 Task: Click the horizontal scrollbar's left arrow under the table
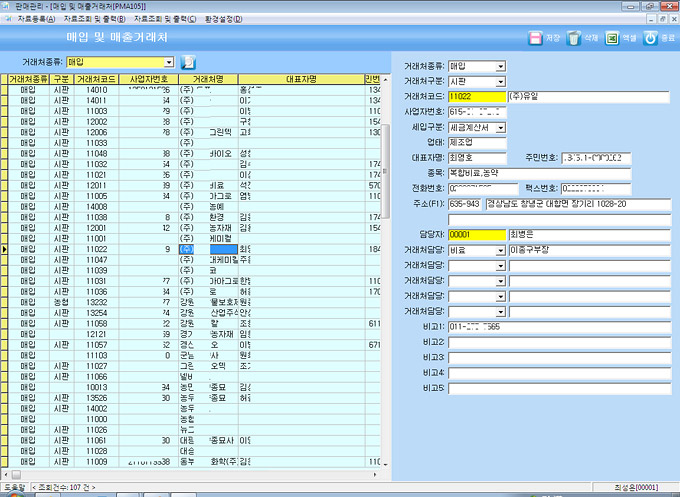pos(5,474)
